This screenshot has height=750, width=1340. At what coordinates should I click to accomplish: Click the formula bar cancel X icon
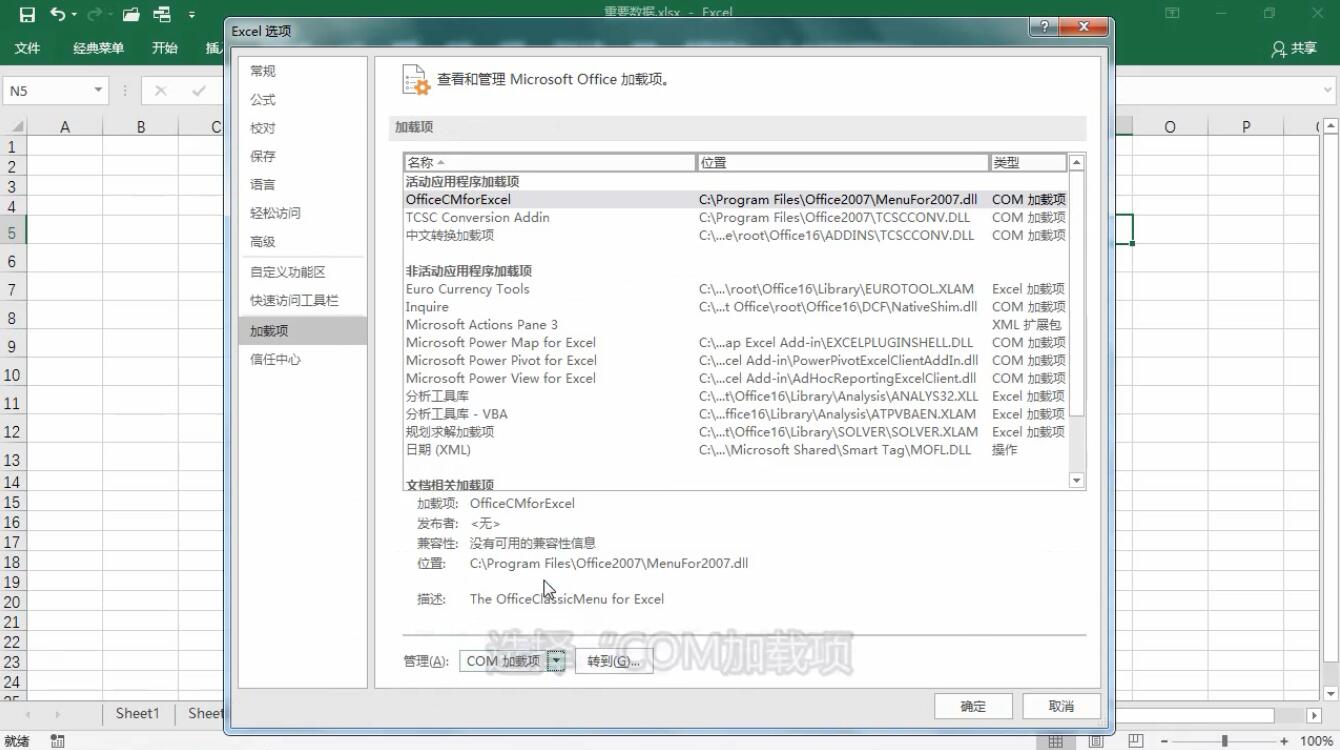[x=160, y=91]
